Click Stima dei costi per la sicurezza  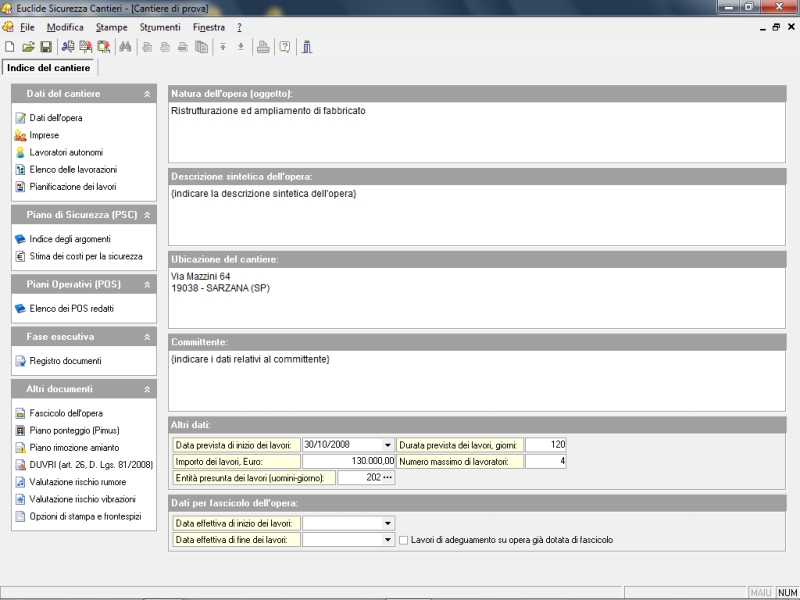(85, 256)
